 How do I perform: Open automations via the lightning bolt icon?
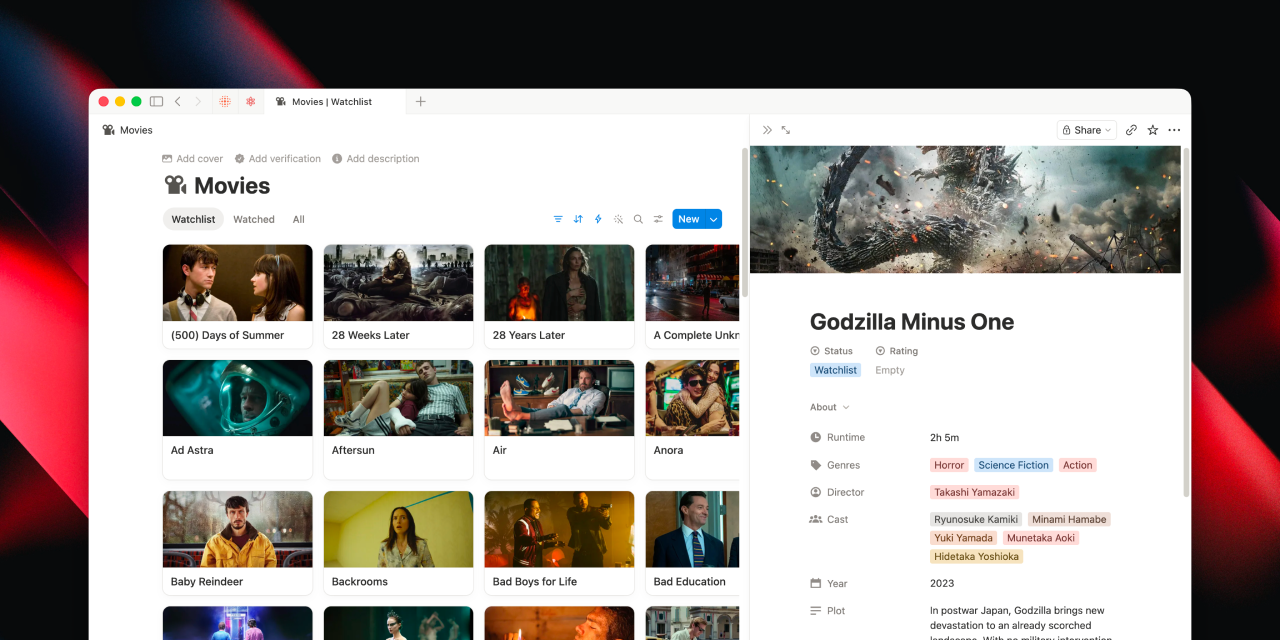[x=598, y=219]
